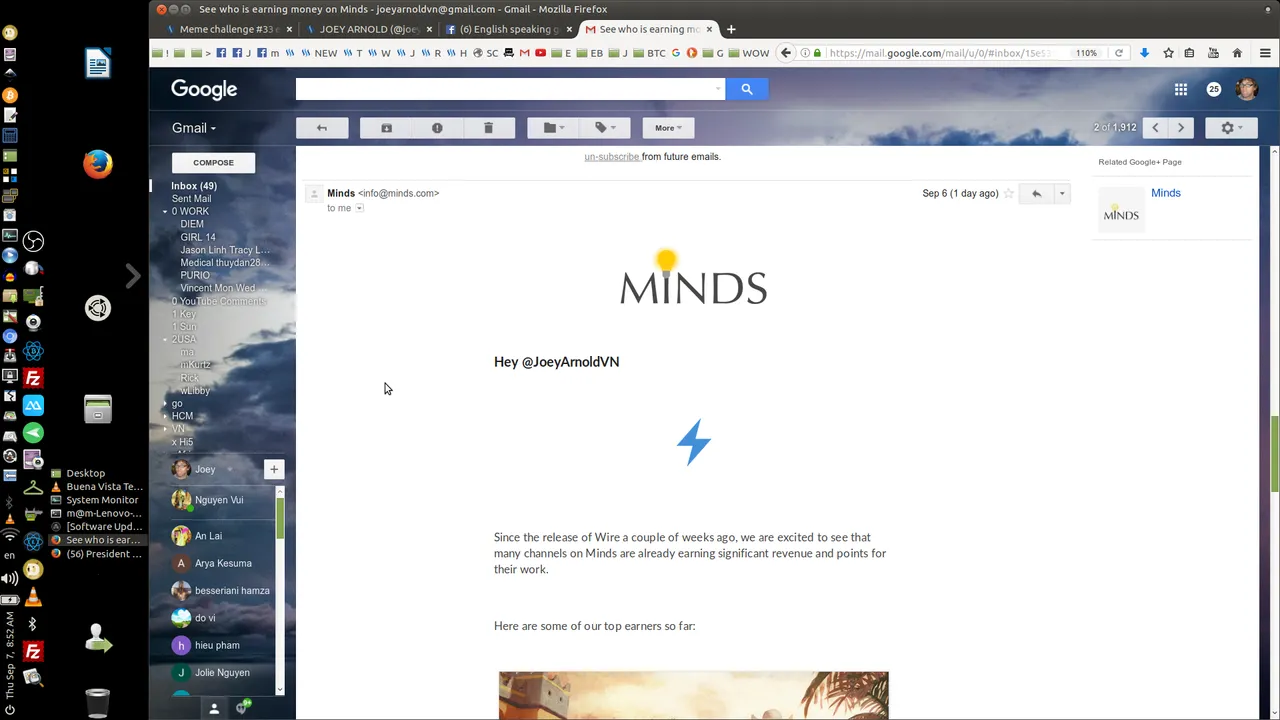Open site identity padlock icon
Viewport: 1280px width, 720px height.
click(818, 53)
